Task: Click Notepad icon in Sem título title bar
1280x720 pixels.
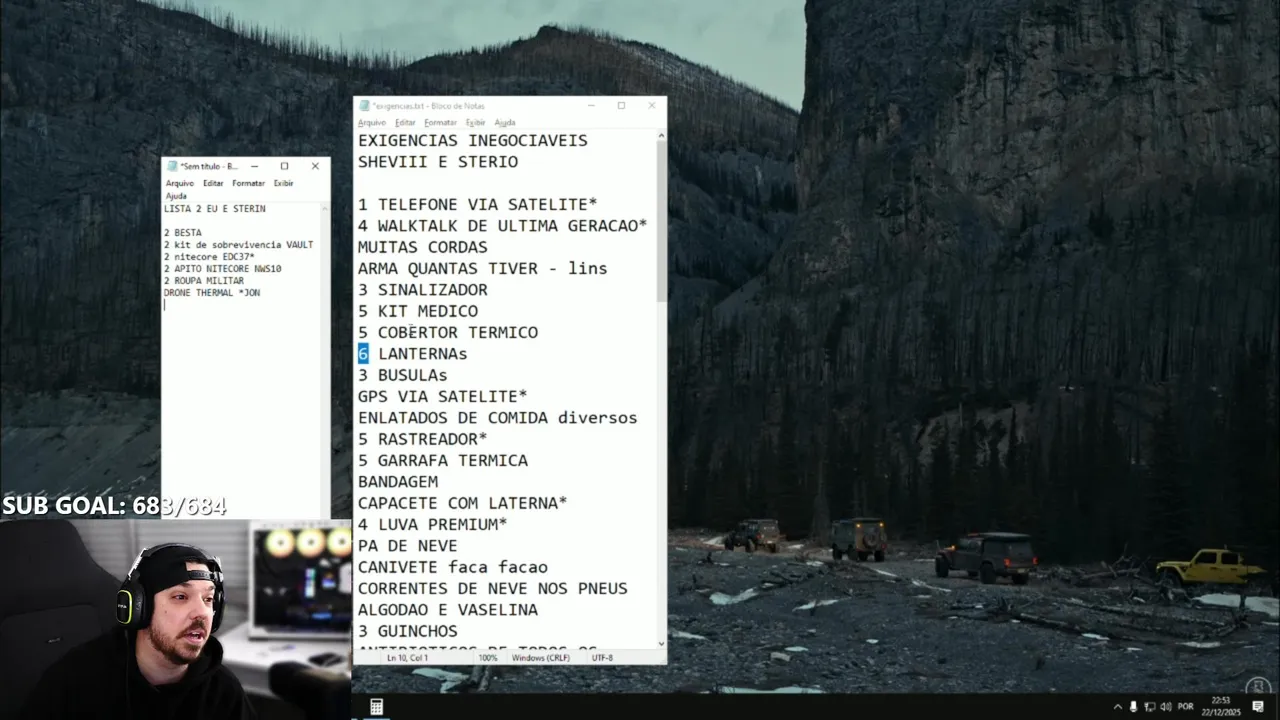Action: pos(173,166)
